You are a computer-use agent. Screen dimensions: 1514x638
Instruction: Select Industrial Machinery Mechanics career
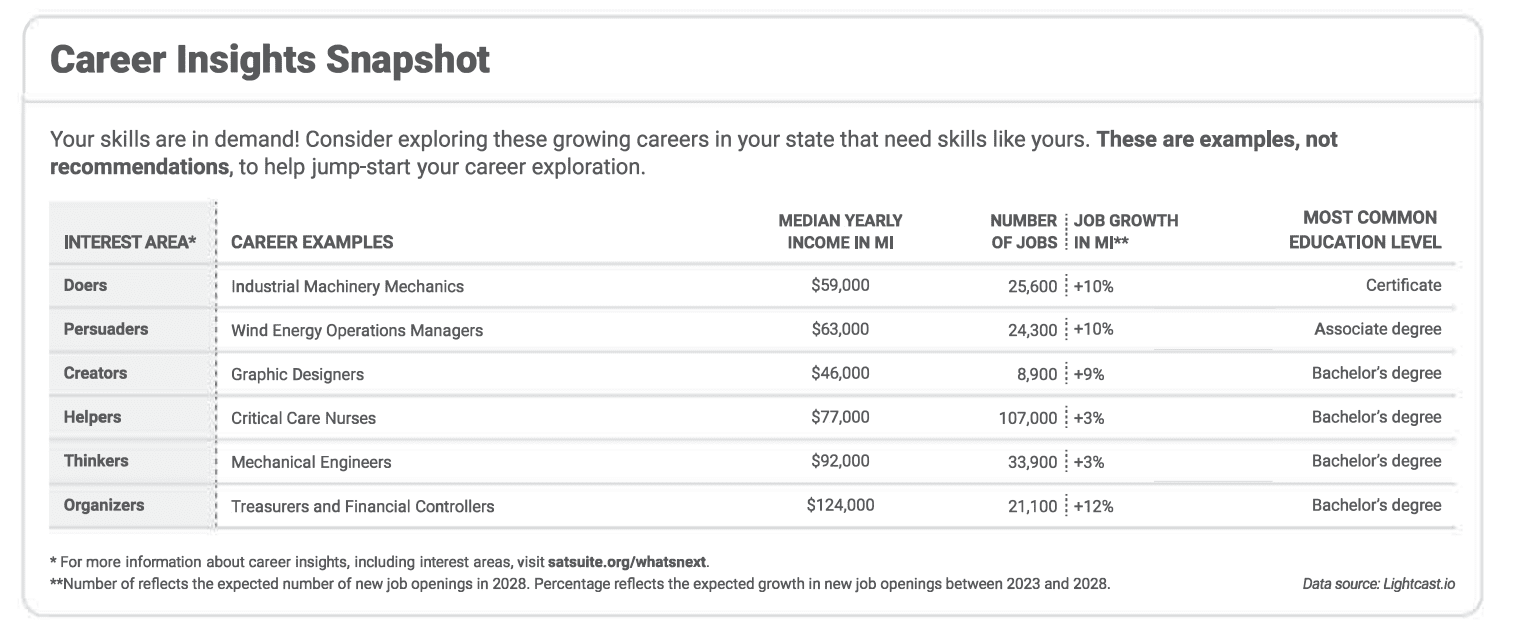347,286
